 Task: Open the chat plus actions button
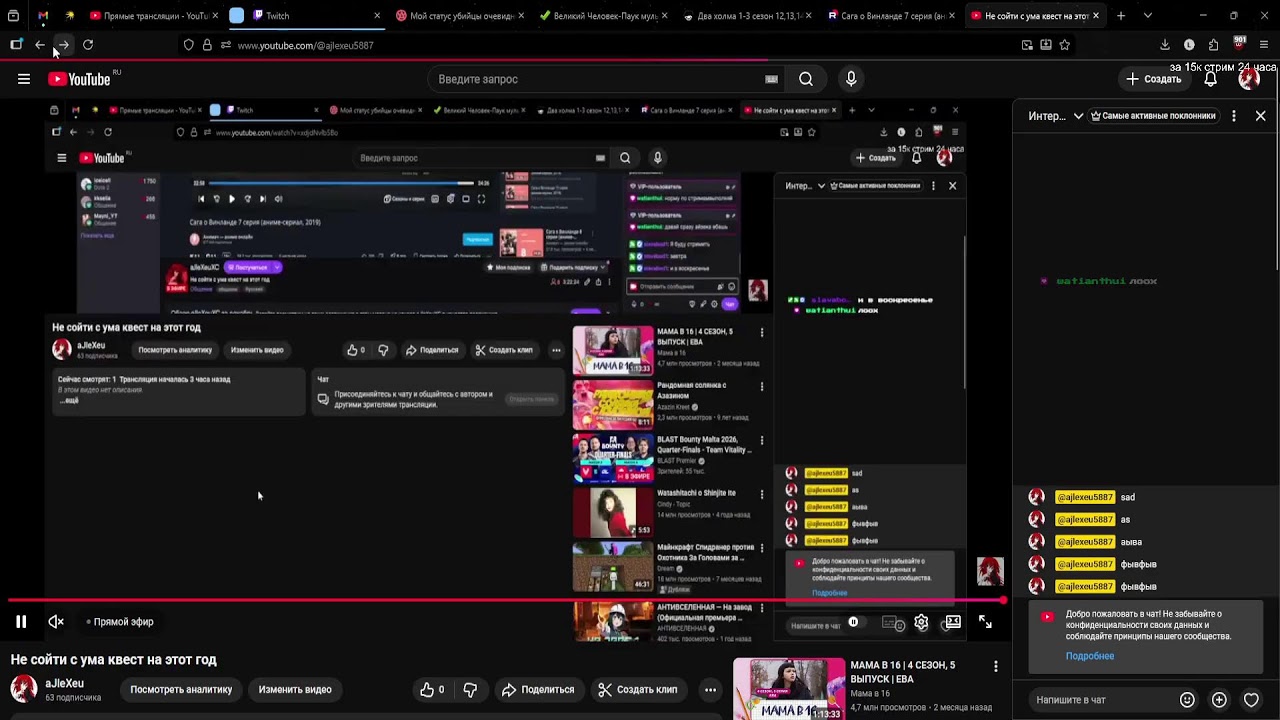click(1219, 700)
